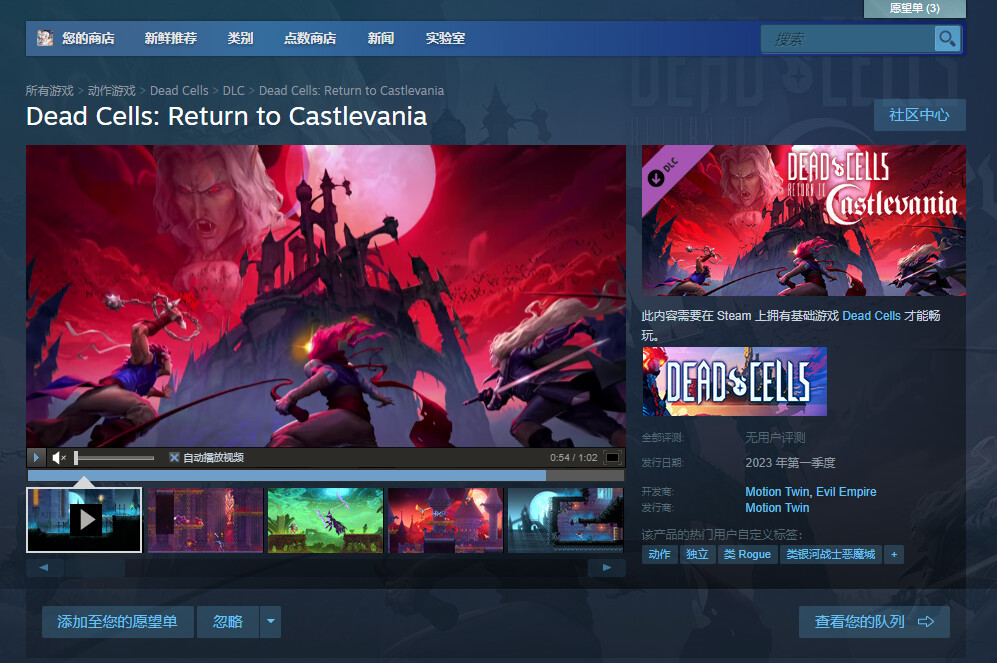Play the video with the play button
Image resolution: width=997 pixels, height=663 pixels.
click(x=36, y=457)
